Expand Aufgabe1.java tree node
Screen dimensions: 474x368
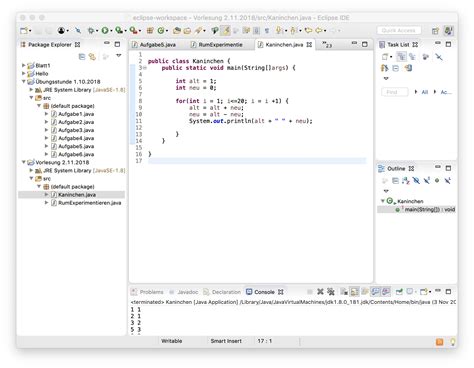[46, 114]
